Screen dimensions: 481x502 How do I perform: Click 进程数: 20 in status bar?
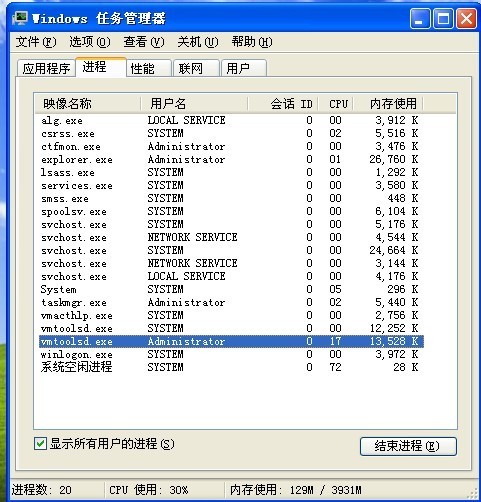[42, 490]
